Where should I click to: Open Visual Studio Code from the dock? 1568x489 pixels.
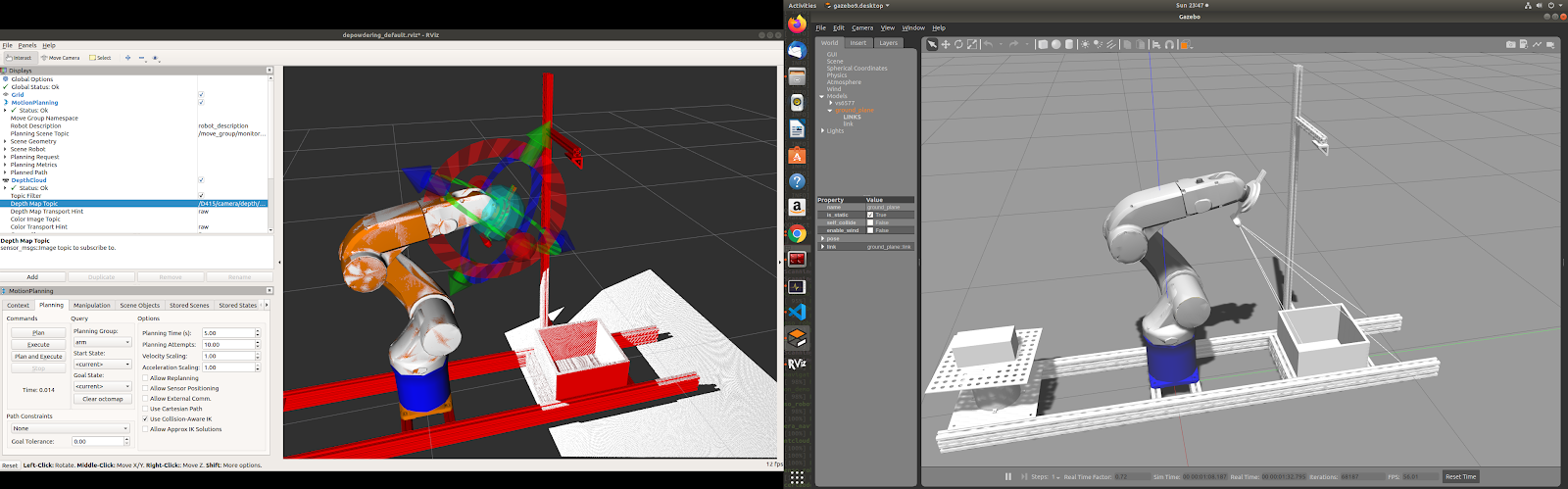point(797,312)
